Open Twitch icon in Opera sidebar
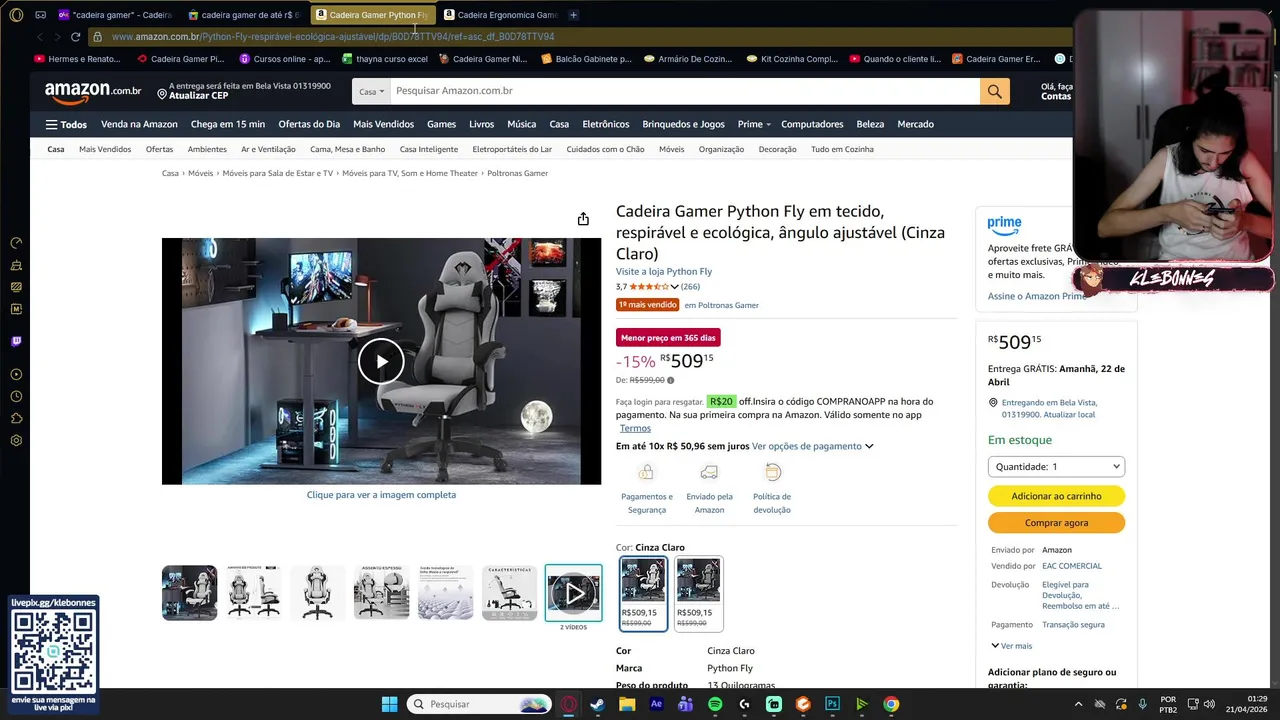The image size is (1280, 720). tap(16, 341)
